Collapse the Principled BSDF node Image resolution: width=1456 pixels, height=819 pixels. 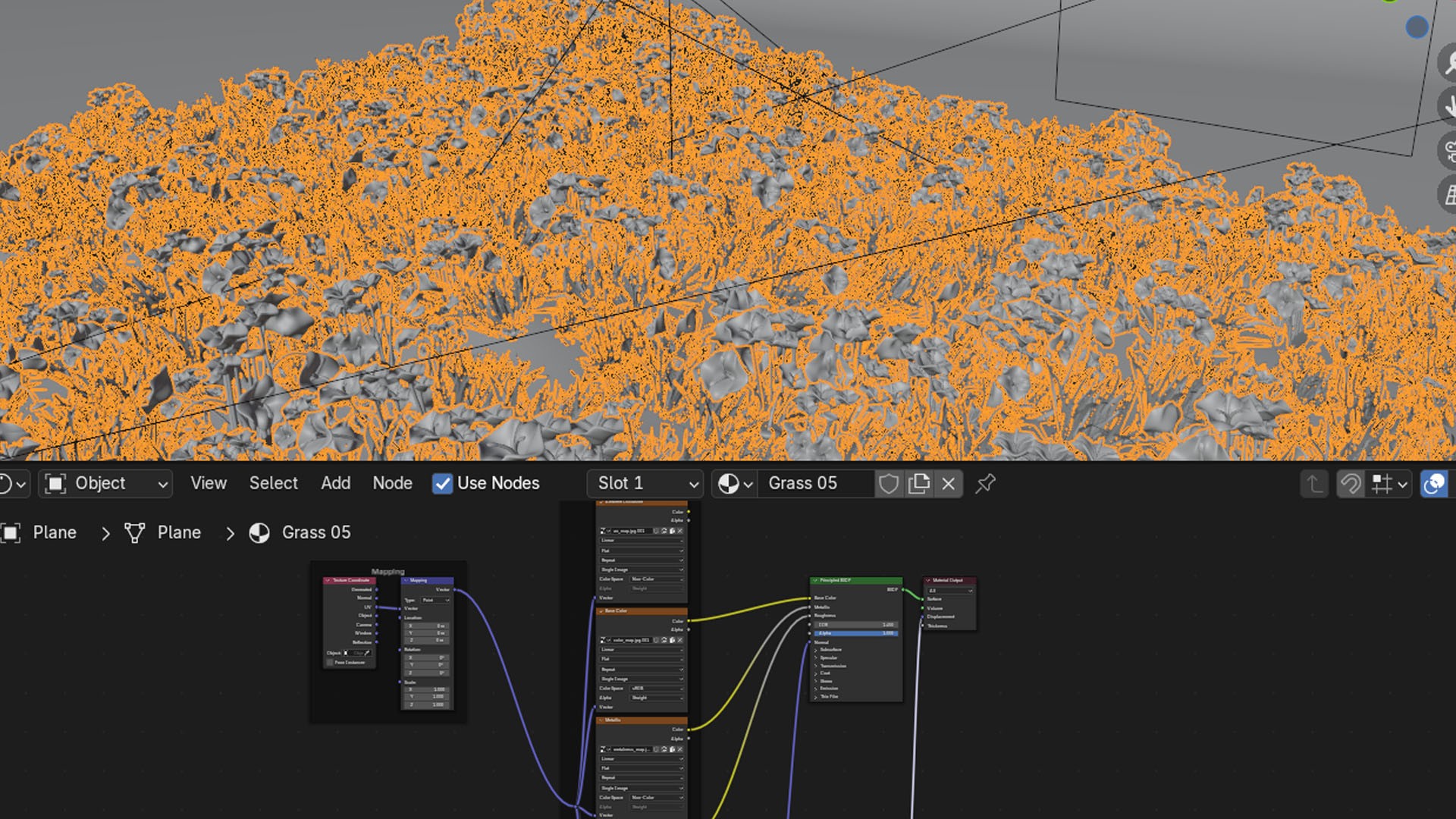[x=815, y=580]
